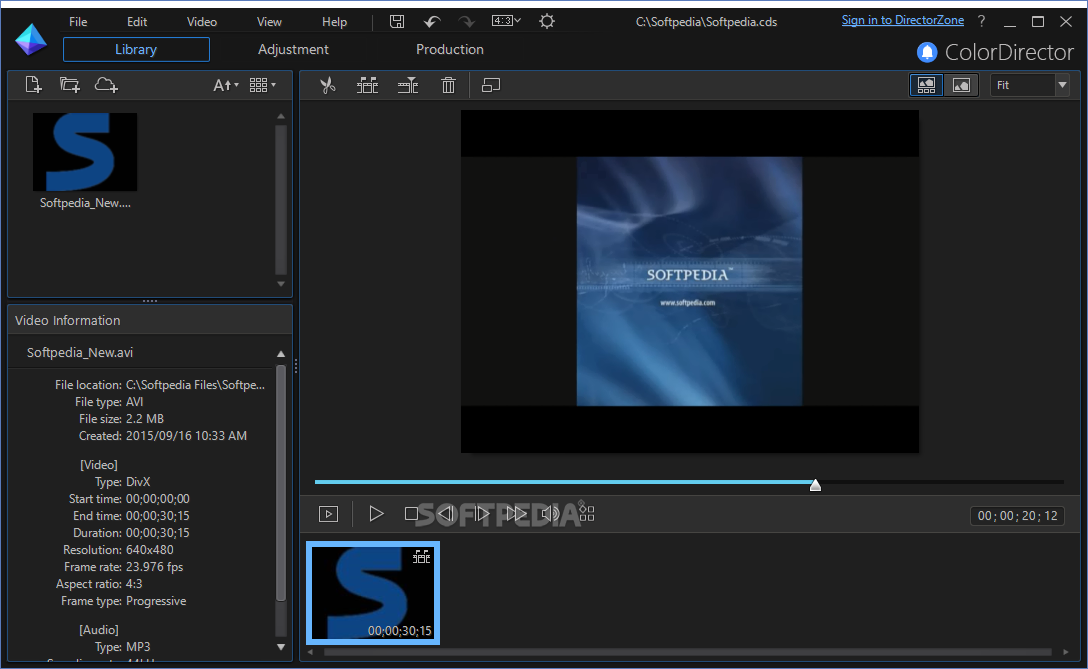
Task: Click the volume speaker icon
Action: [550, 514]
